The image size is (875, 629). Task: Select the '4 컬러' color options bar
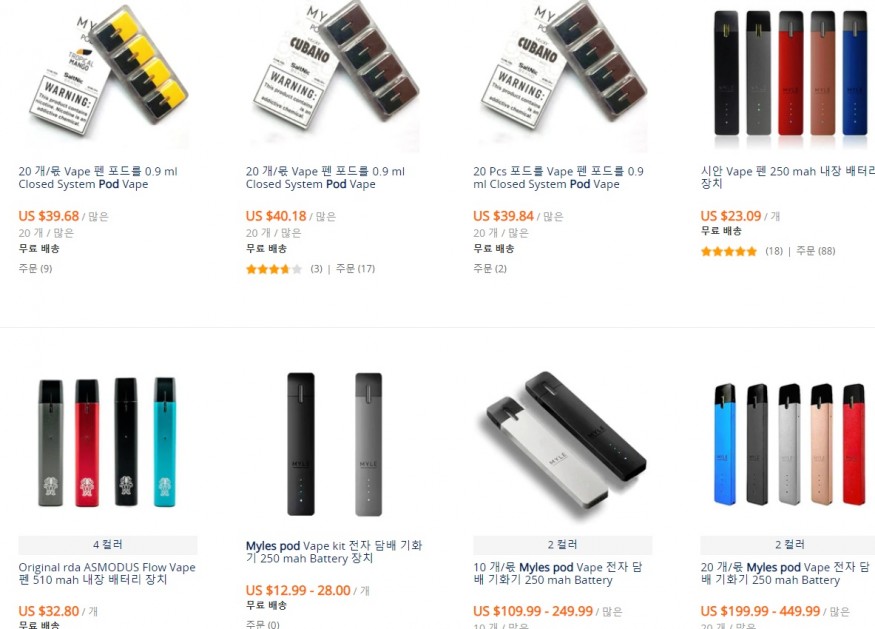pos(108,545)
